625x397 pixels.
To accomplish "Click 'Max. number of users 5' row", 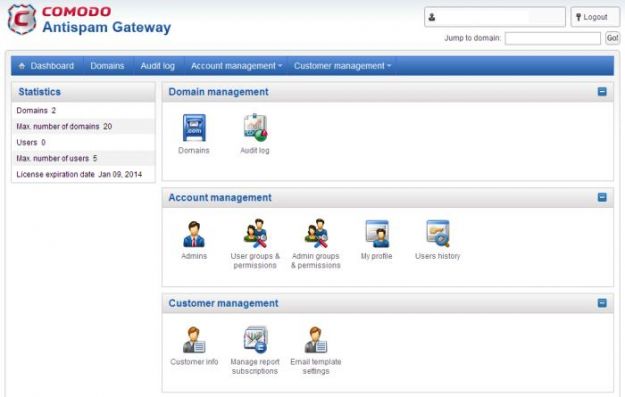I will (x=83, y=158).
